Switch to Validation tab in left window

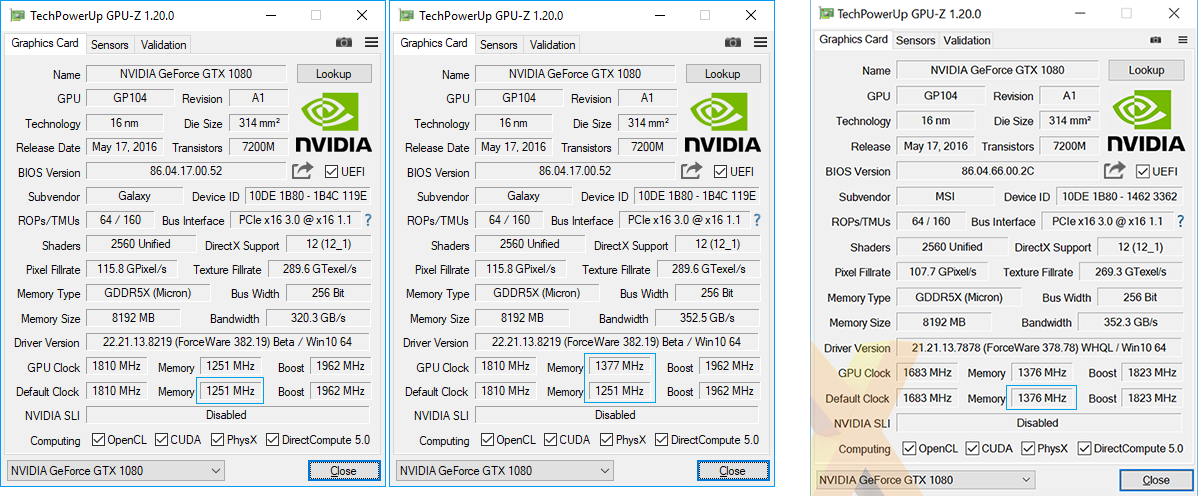point(164,44)
